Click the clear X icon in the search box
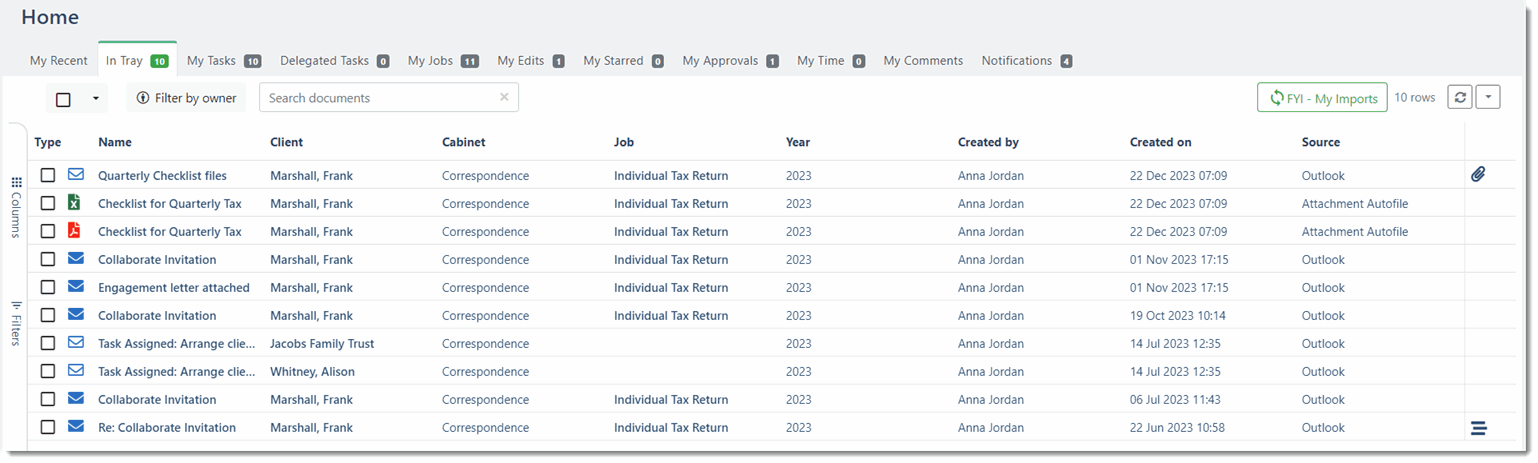The width and height of the screenshot is (1538, 463). click(504, 97)
